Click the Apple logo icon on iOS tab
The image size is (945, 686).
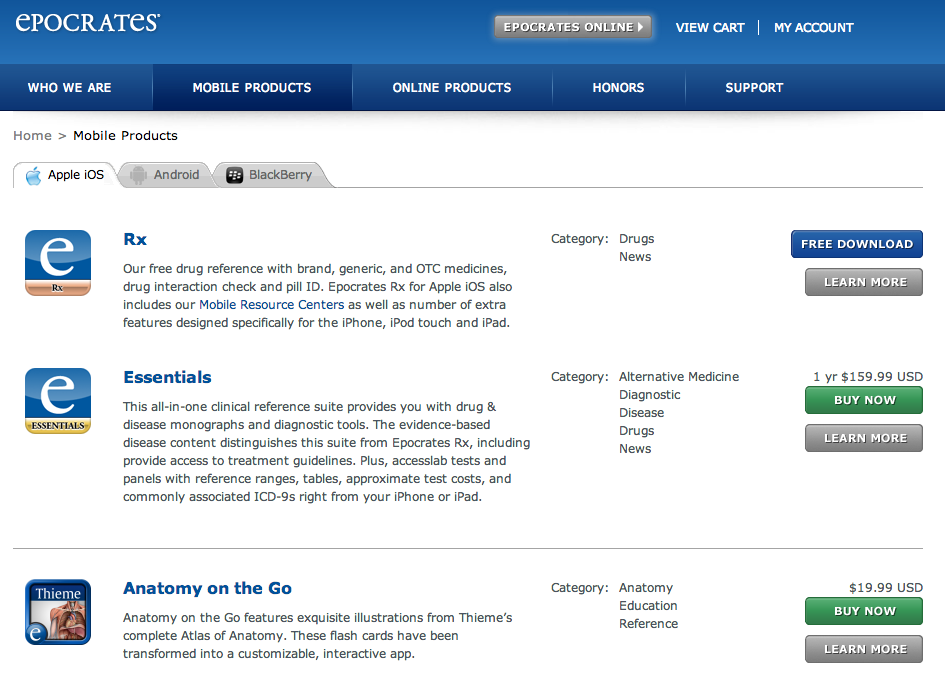(x=34, y=175)
